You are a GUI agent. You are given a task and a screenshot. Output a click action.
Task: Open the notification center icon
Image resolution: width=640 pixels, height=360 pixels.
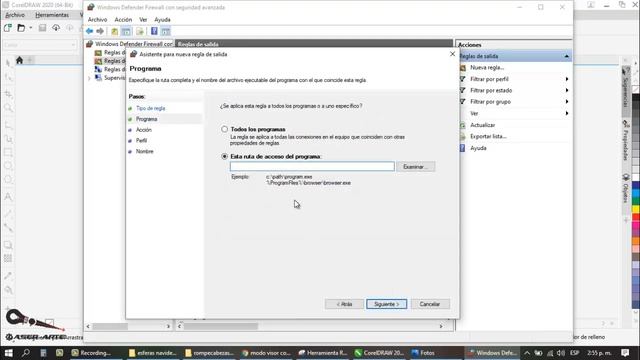(625, 353)
